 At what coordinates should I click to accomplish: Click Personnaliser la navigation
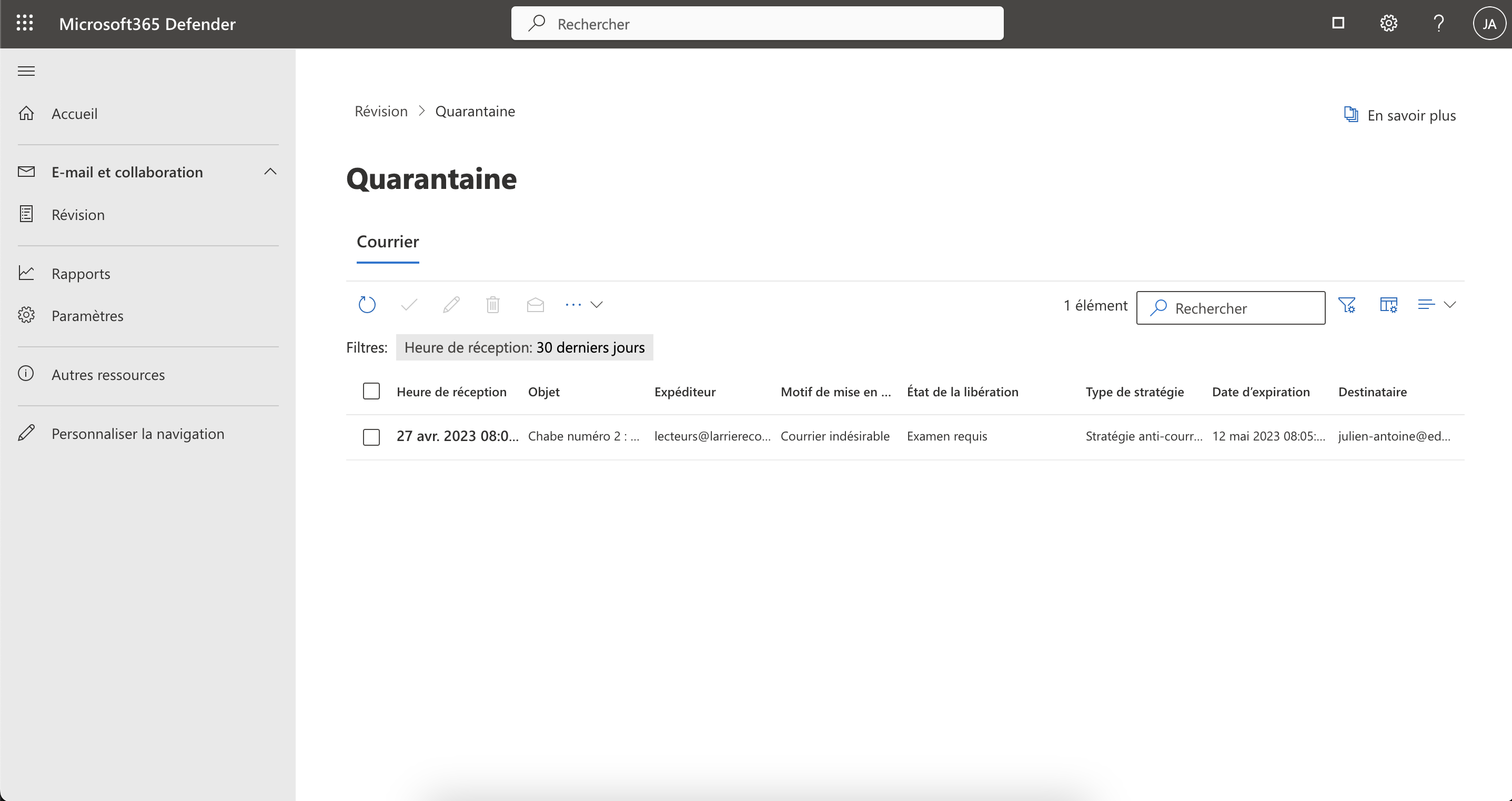pos(138,433)
